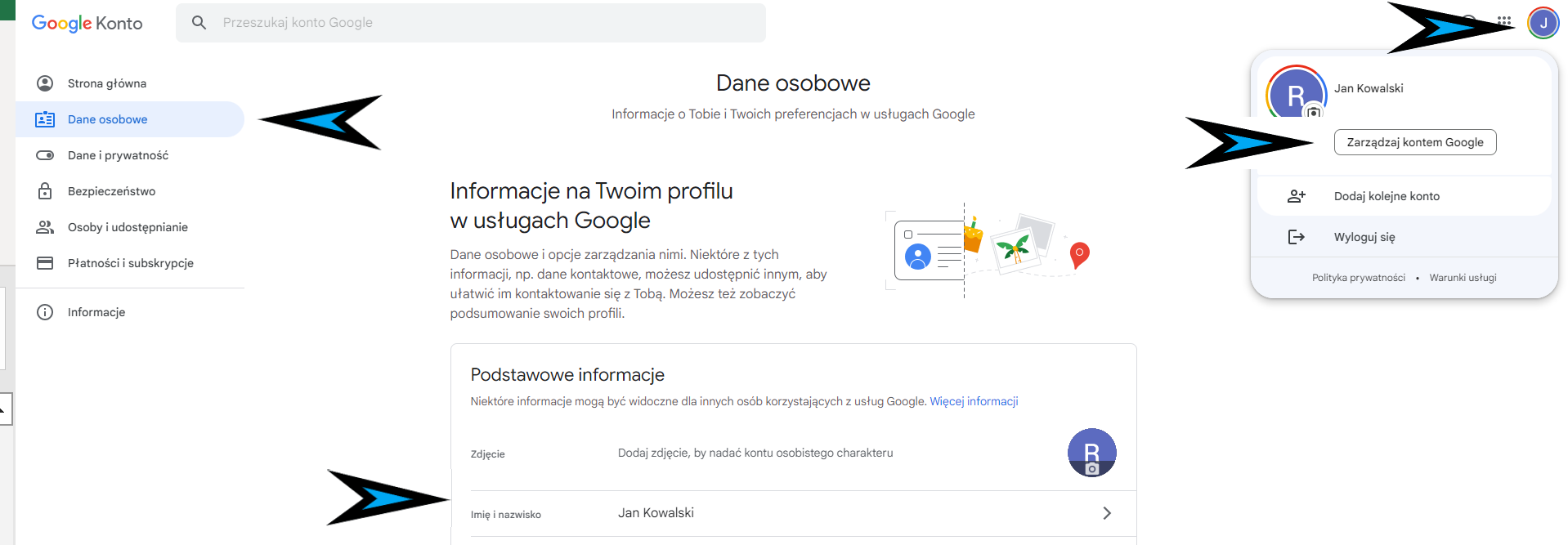This screenshot has width=1568, height=545.
Task: Click the Strona główna person icon
Action: [45, 83]
